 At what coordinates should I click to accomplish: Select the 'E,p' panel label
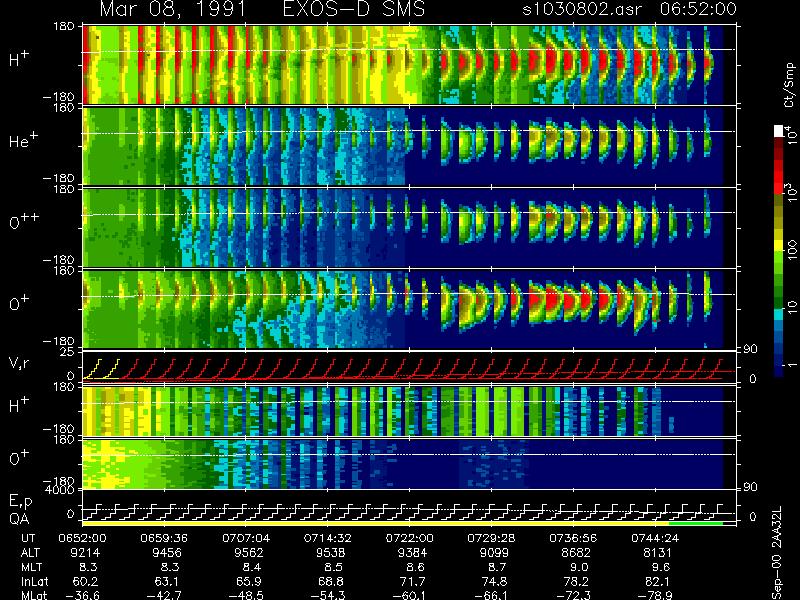coord(20,503)
